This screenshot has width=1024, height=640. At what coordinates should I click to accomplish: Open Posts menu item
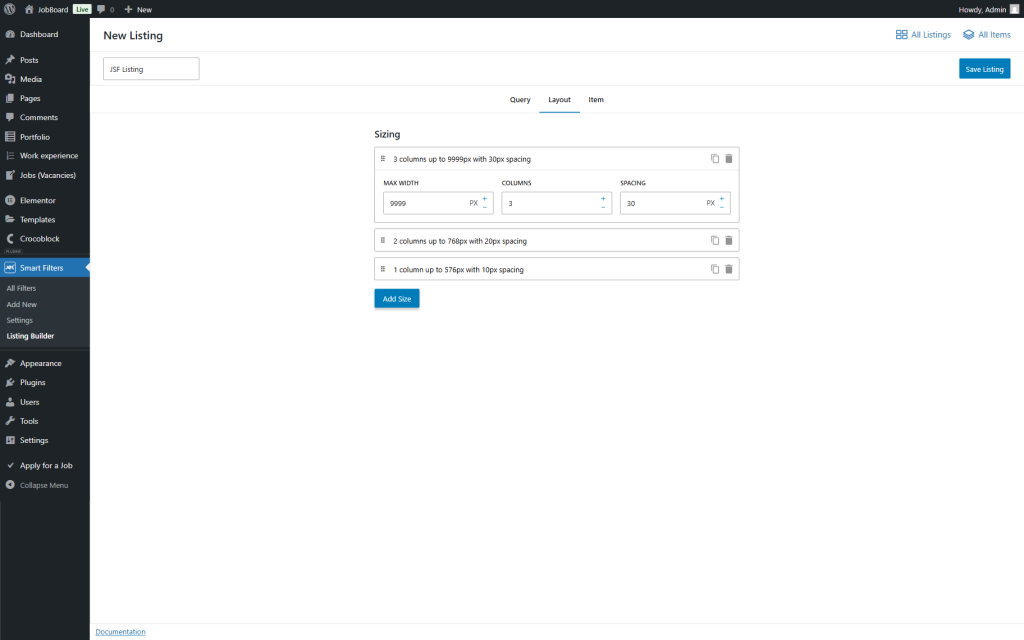pyautogui.click(x=44, y=59)
